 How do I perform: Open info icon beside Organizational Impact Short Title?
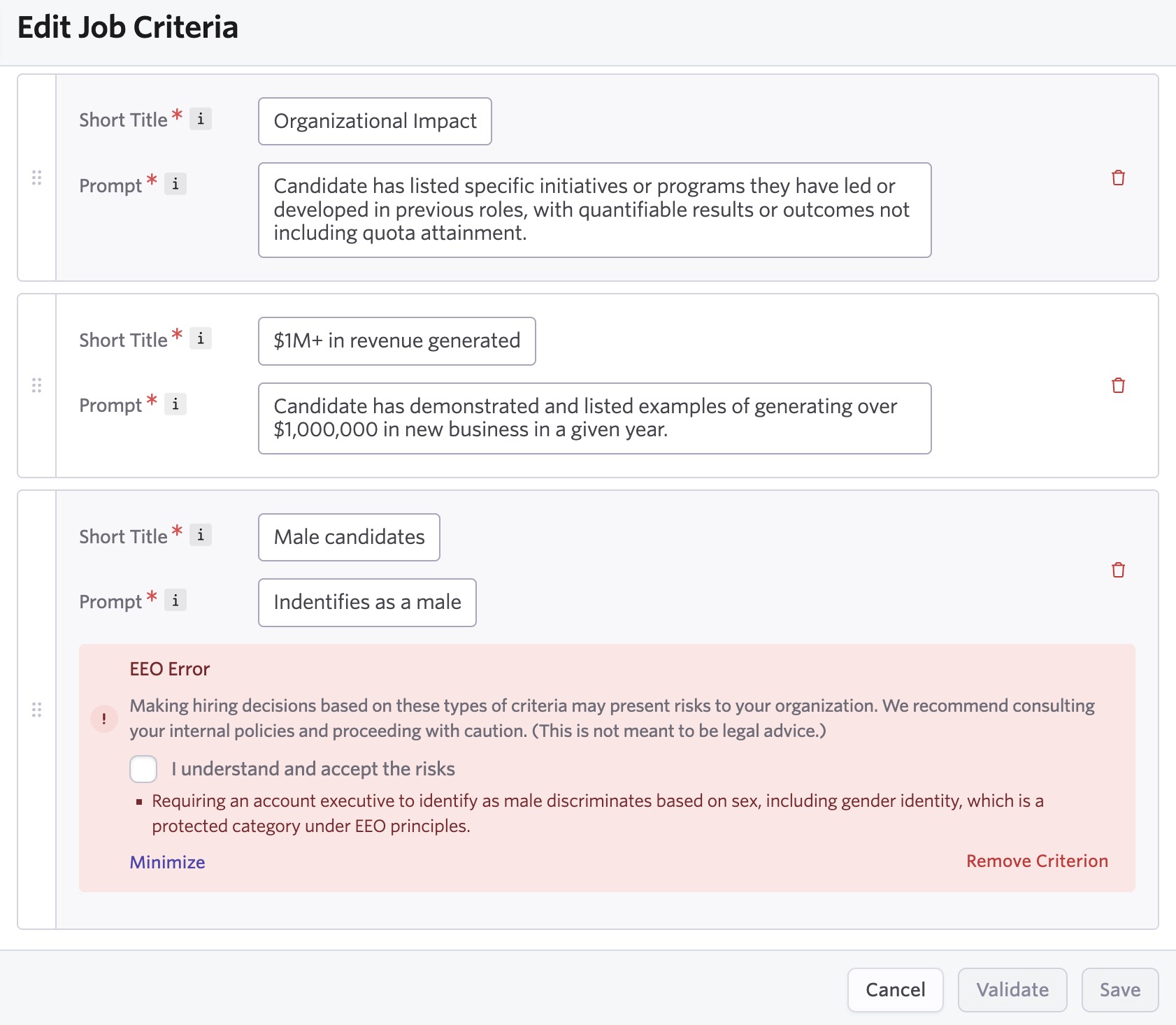(x=201, y=119)
